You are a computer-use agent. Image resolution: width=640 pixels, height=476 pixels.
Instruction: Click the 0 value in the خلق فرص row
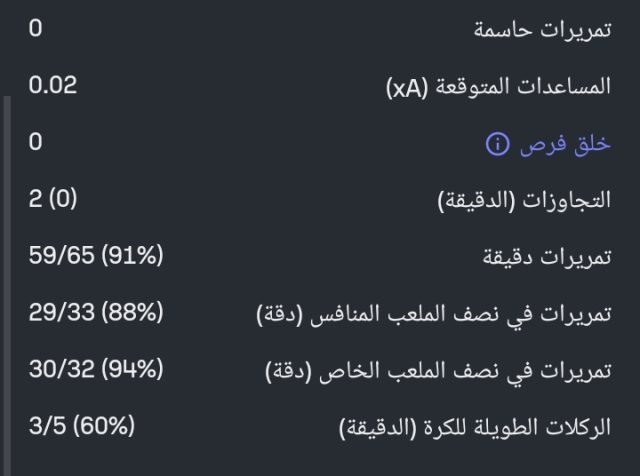click(x=36, y=143)
